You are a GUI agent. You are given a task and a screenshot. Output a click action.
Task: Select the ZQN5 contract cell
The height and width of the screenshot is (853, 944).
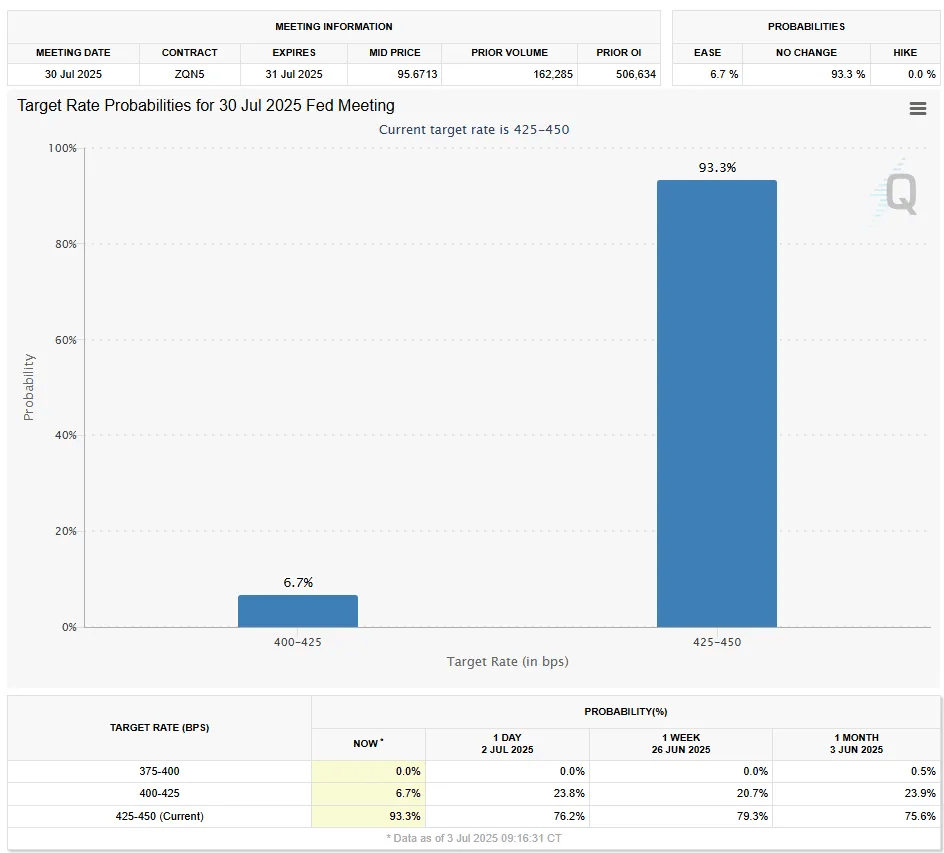point(189,74)
